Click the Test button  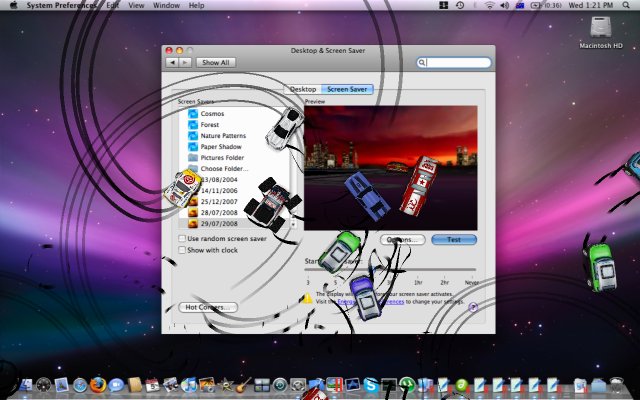coord(454,240)
